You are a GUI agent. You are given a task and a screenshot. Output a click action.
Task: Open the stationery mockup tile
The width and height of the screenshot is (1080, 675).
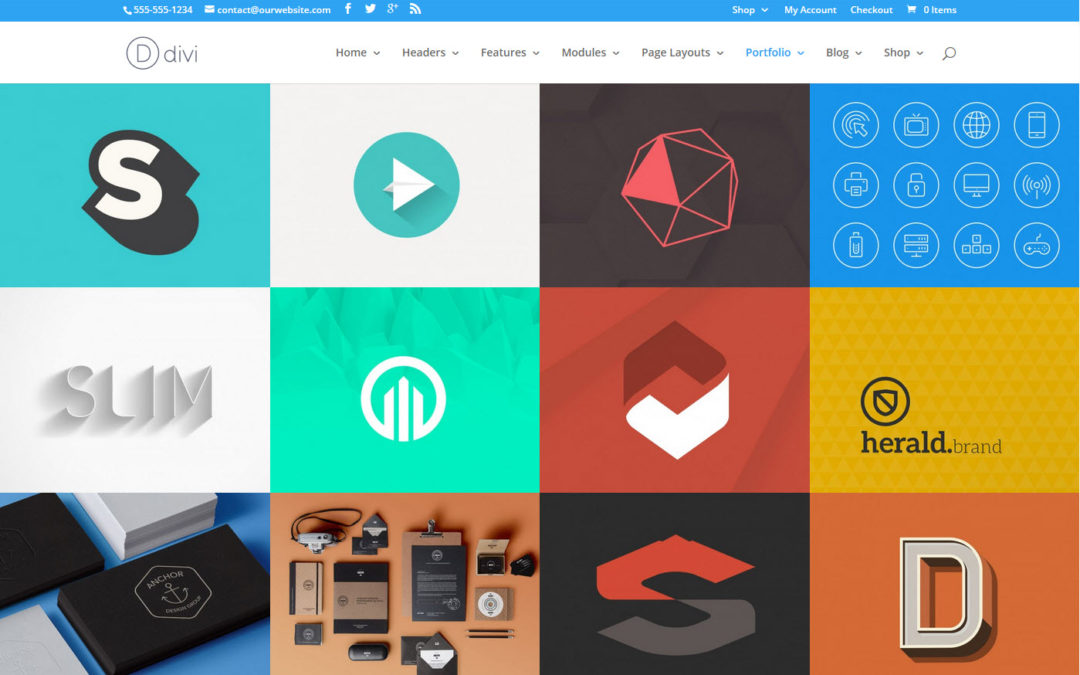coord(405,584)
